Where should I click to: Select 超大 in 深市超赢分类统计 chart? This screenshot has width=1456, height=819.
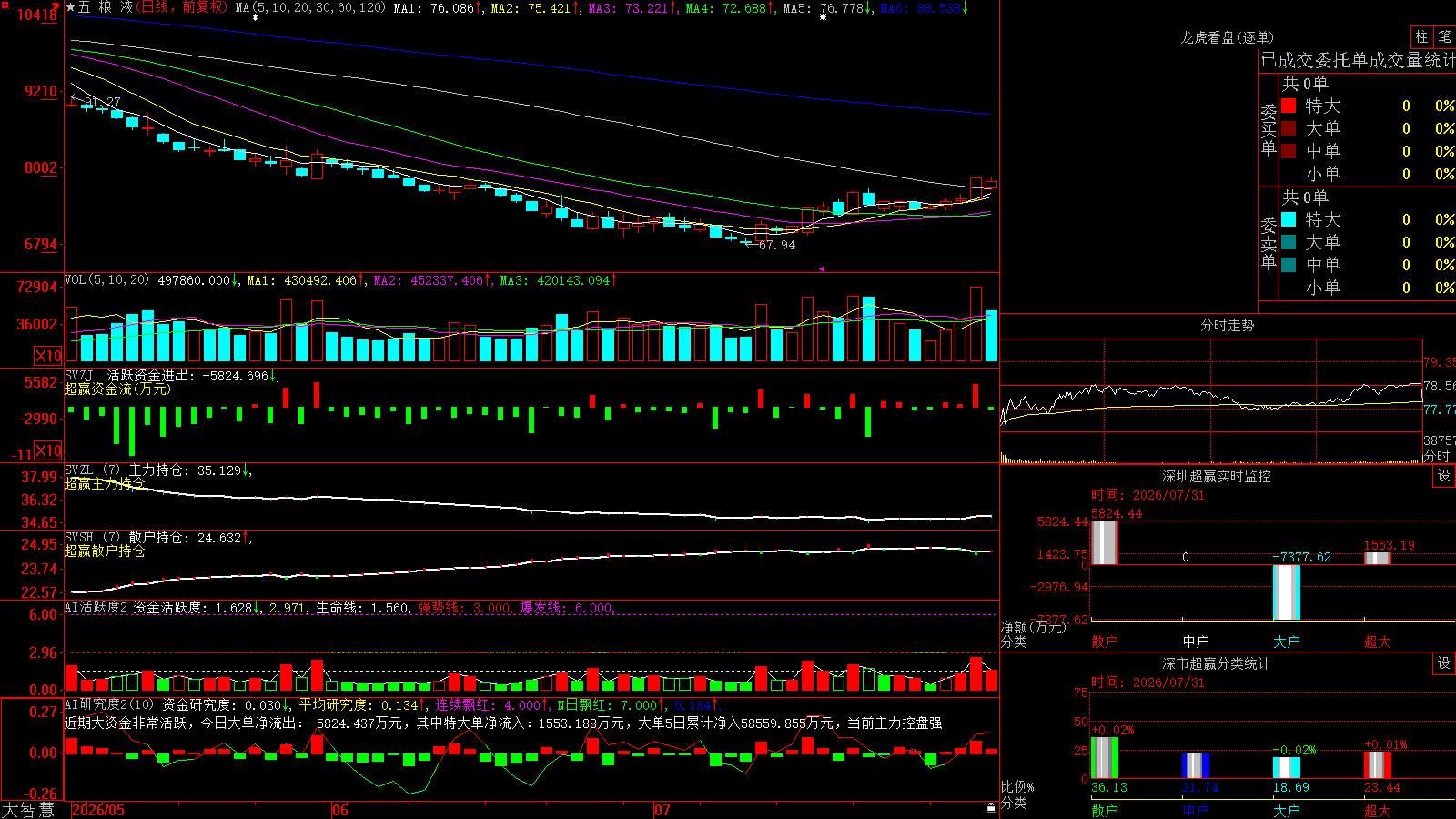pyautogui.click(x=1378, y=810)
